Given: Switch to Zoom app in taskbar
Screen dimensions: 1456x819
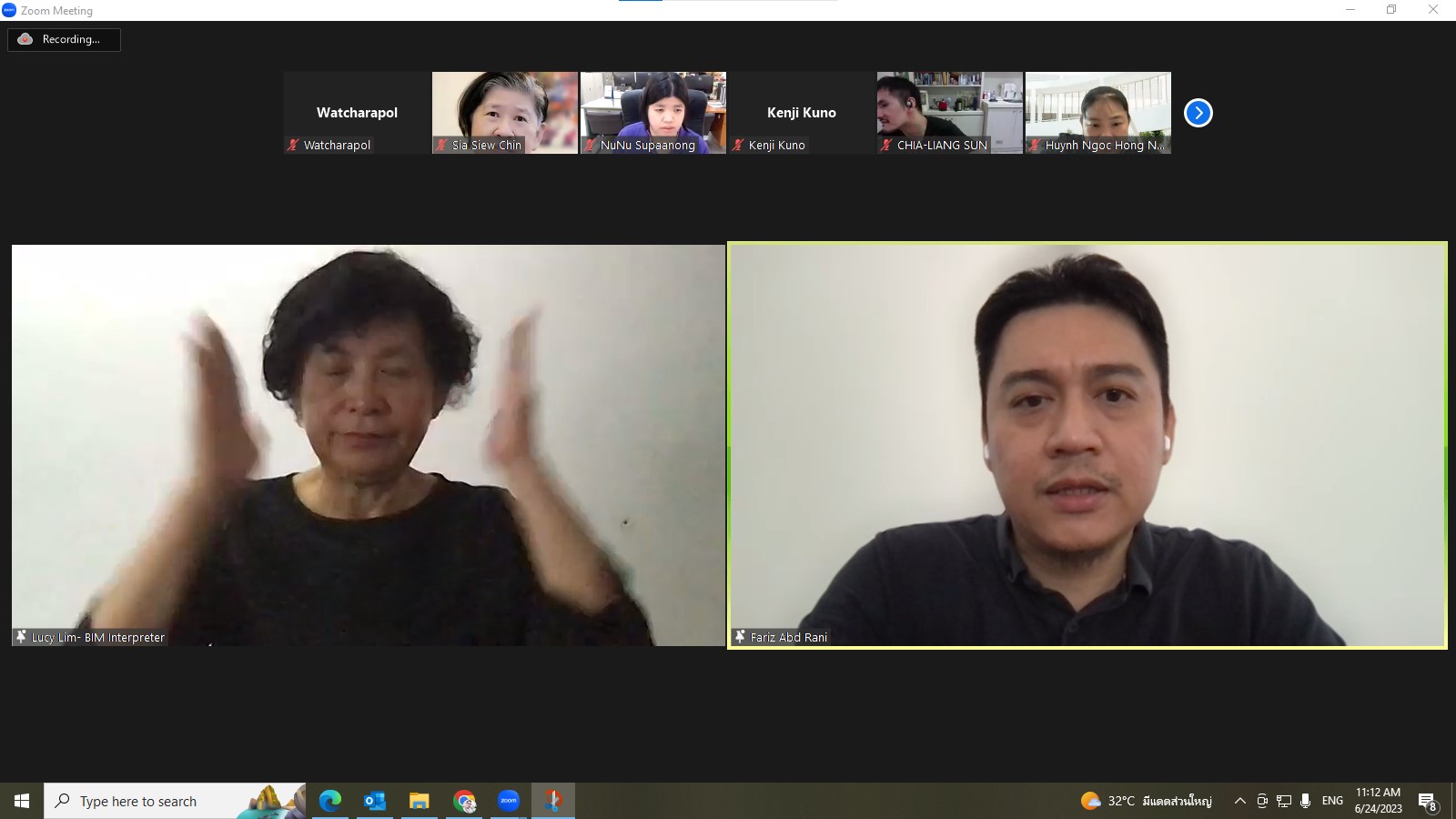Looking at the screenshot, I should tap(509, 801).
